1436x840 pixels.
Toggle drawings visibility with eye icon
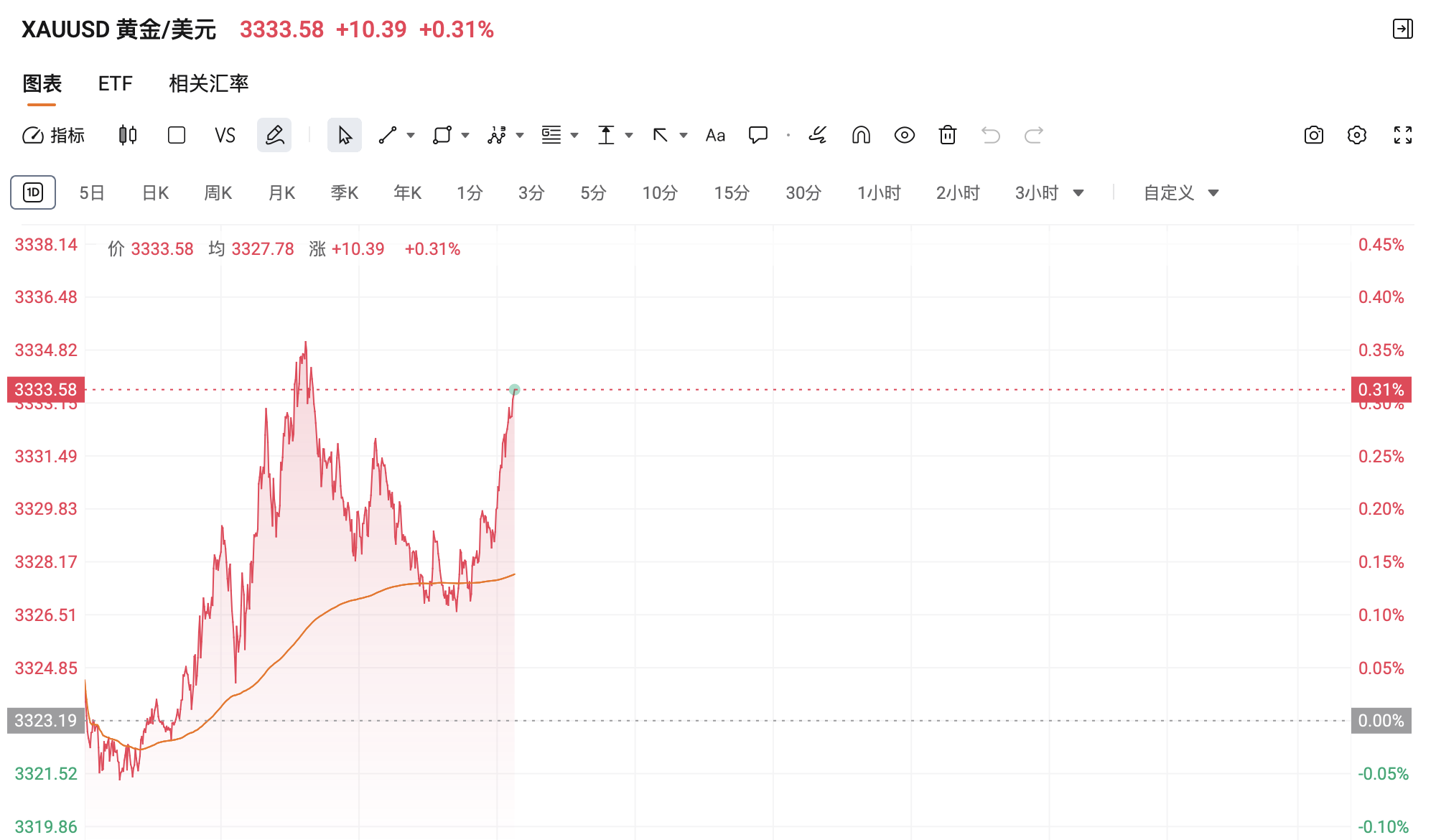pos(905,135)
